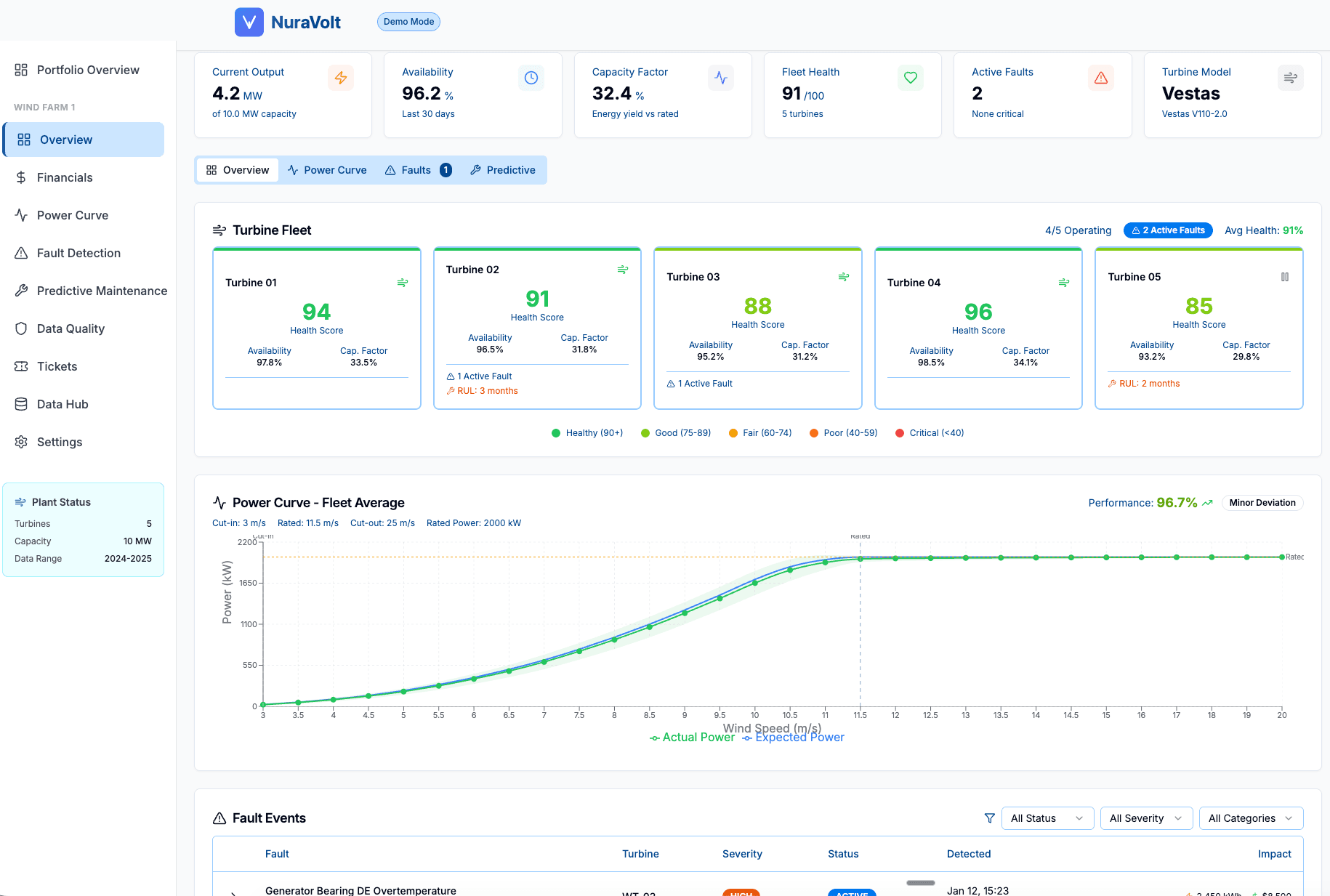This screenshot has width=1330, height=896.
Task: Click the Fault column header
Action: click(277, 854)
